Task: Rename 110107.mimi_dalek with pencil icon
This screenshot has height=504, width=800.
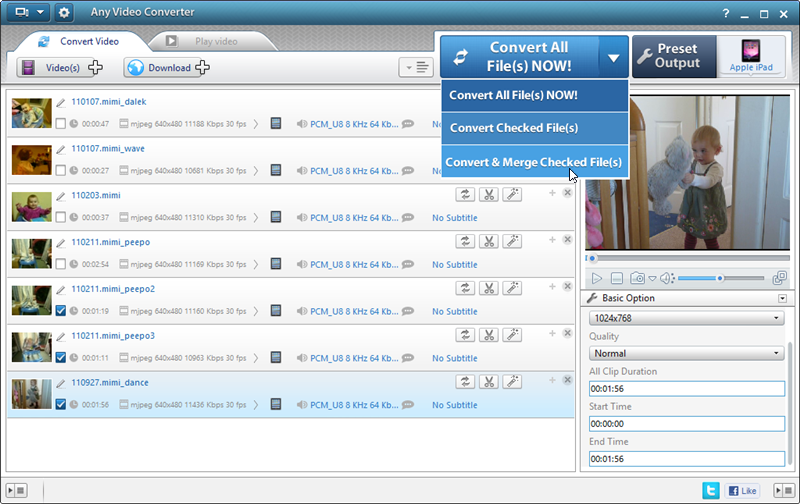Action: pyautogui.click(x=61, y=103)
